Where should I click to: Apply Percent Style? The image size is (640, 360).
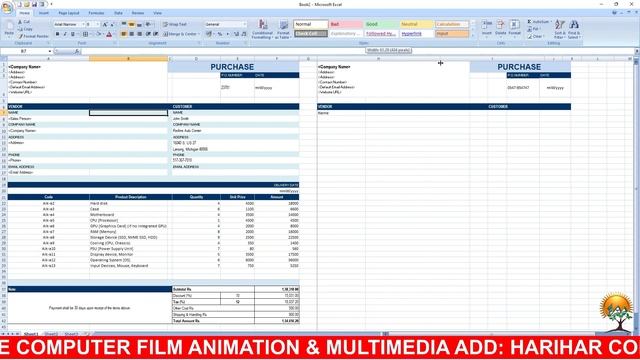pyautogui.click(x=220, y=34)
